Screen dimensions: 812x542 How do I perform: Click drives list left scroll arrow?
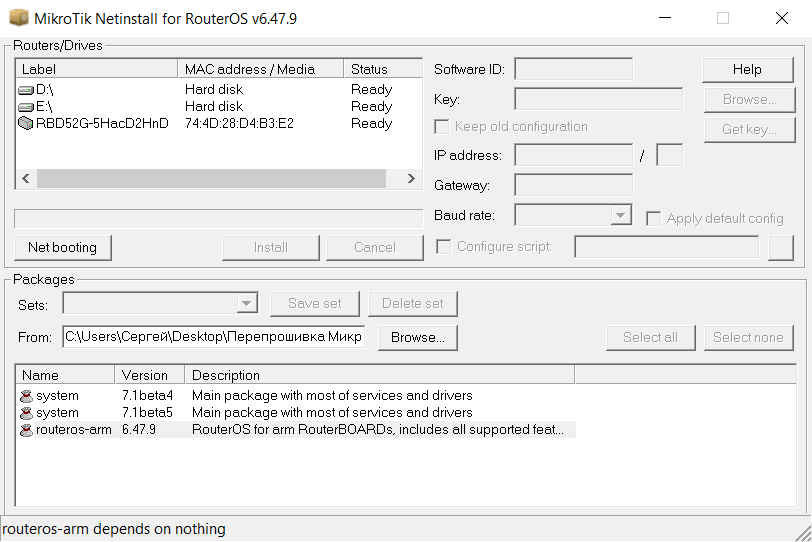[26, 179]
